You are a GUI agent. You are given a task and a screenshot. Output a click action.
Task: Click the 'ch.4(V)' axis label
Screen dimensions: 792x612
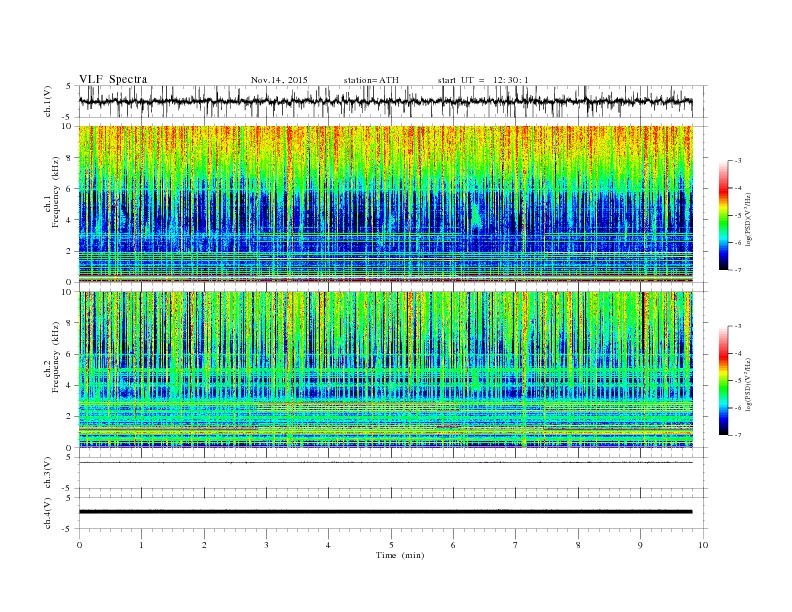[48, 514]
